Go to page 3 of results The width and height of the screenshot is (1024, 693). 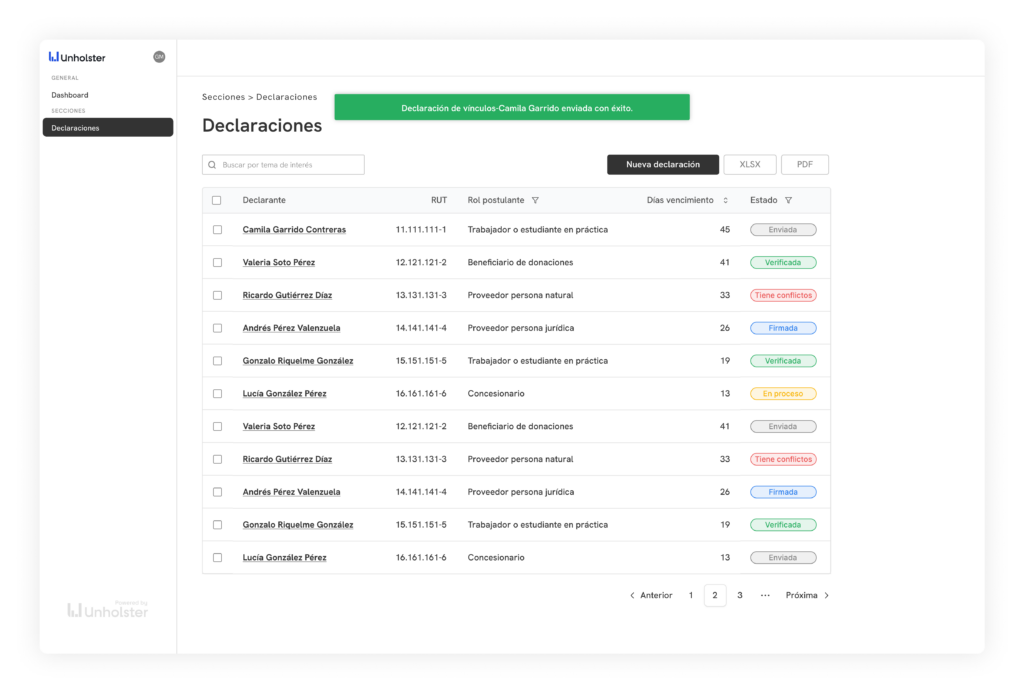pos(740,595)
